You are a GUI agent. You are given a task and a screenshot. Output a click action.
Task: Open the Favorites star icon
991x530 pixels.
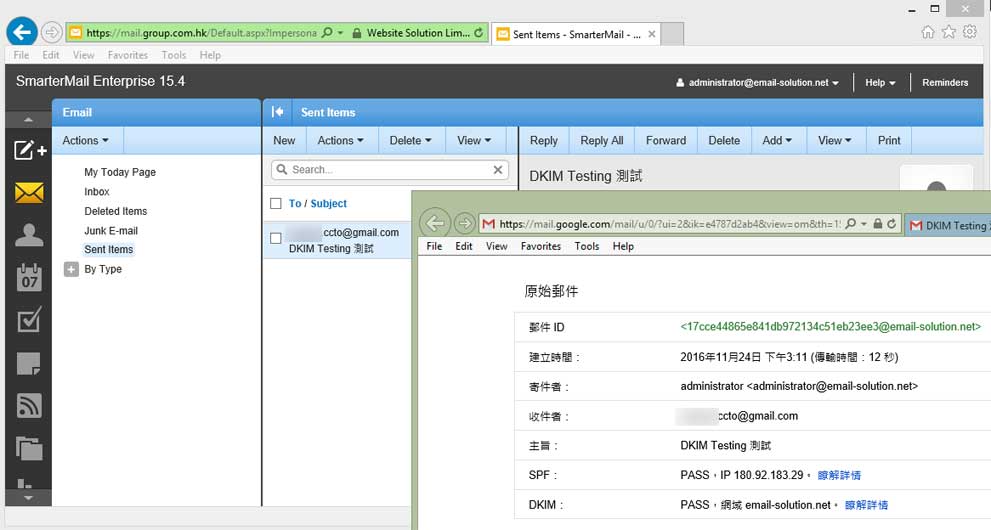[x=949, y=32]
